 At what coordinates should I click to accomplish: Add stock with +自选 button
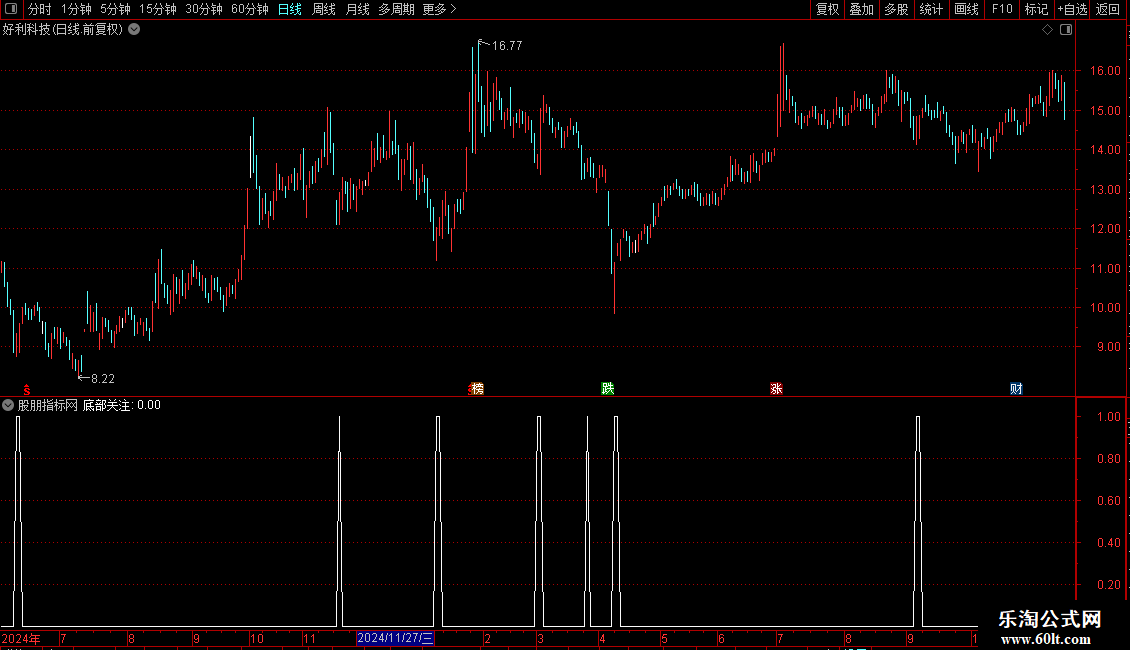pyautogui.click(x=1072, y=9)
